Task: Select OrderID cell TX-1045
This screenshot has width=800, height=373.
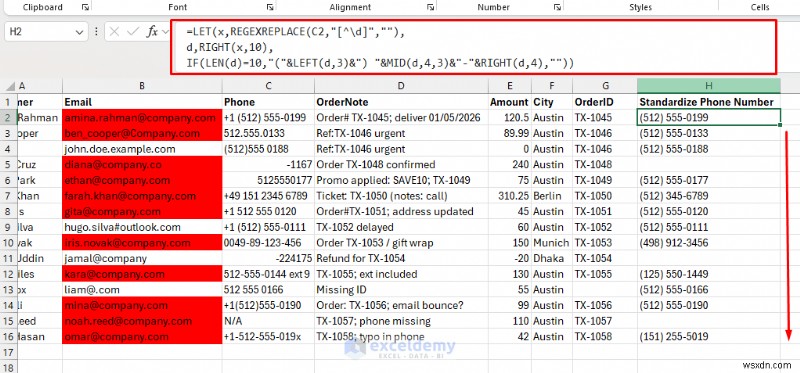Action: pyautogui.click(x=605, y=118)
